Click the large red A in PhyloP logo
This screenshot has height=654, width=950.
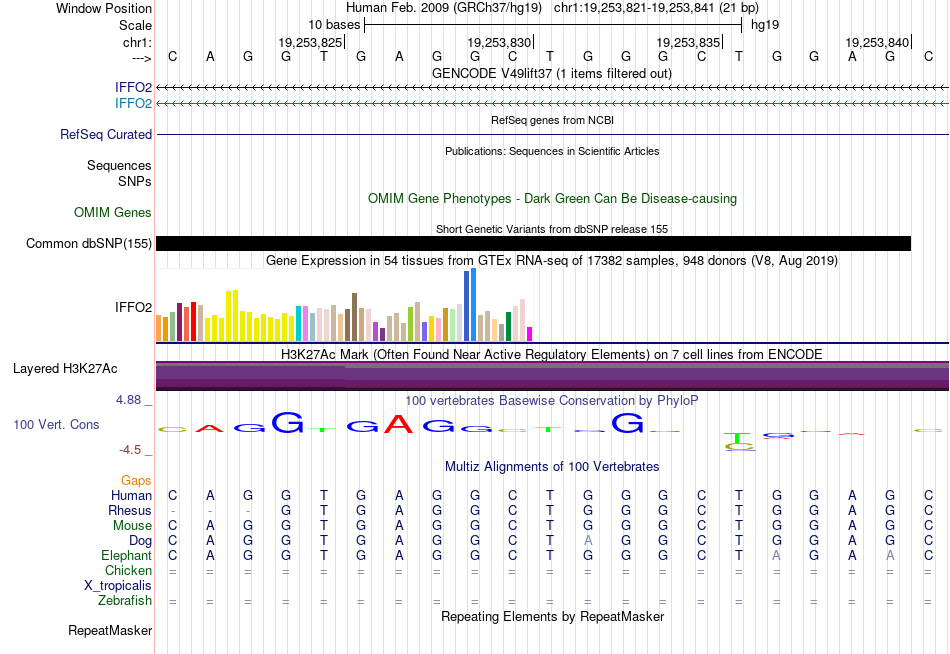(399, 423)
